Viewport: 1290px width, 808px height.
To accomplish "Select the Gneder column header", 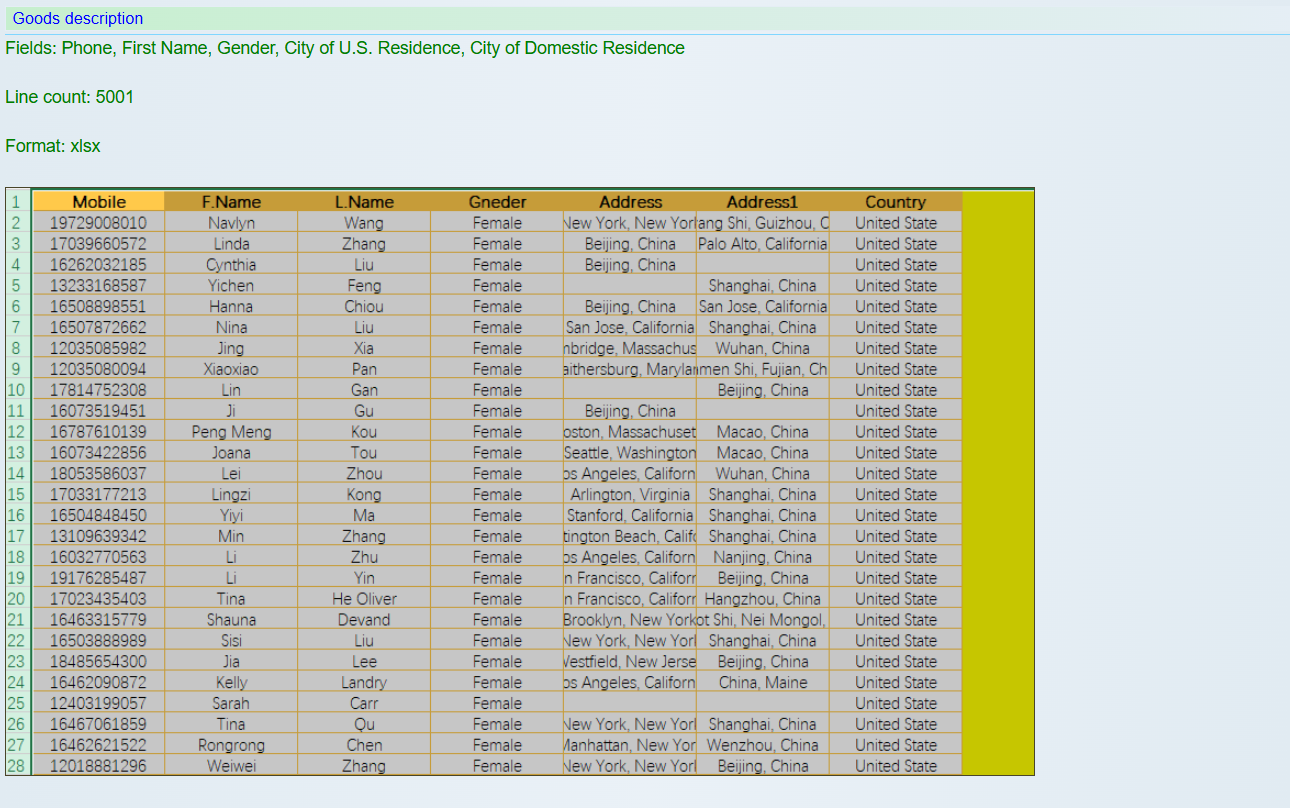I will pos(497,202).
